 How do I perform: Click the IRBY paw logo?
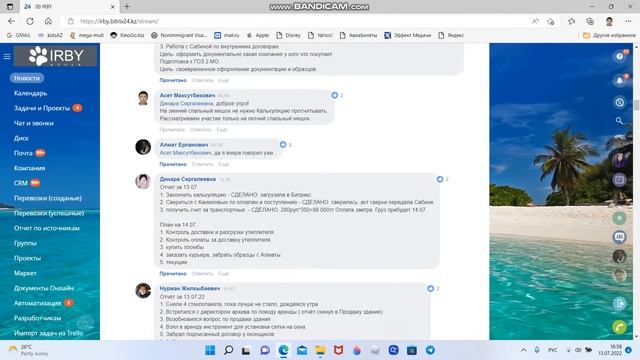click(56, 56)
